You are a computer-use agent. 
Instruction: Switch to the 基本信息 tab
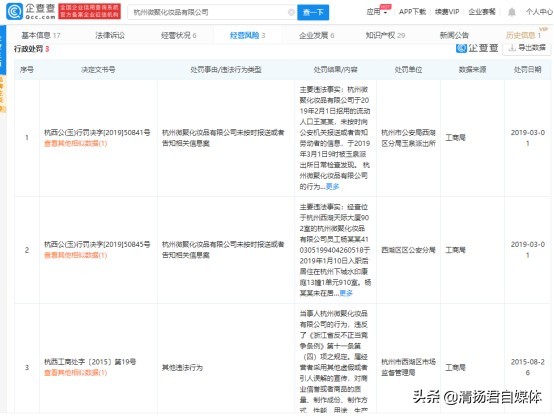pos(41,35)
